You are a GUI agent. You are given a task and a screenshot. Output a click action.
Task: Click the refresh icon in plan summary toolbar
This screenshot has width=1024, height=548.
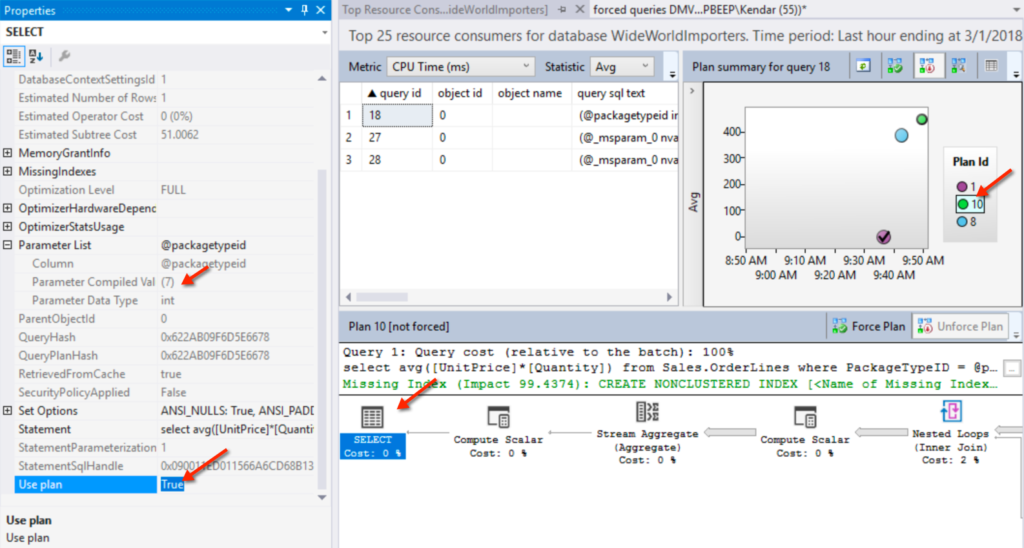860,66
